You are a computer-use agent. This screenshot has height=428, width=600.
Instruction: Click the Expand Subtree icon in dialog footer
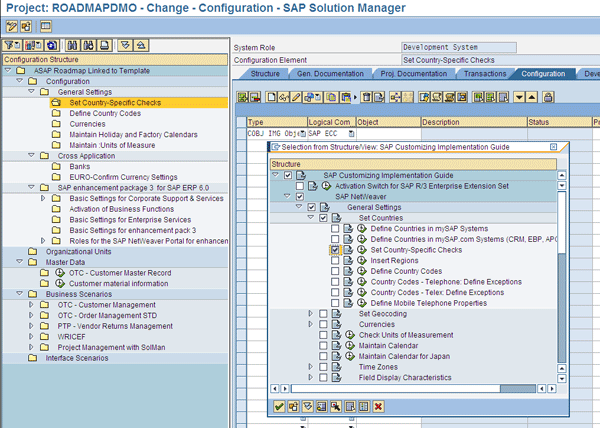(x=308, y=407)
